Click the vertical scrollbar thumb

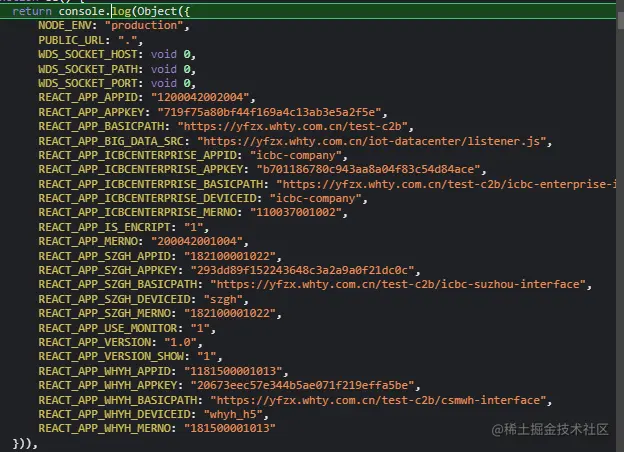pyautogui.click(x=620, y=20)
